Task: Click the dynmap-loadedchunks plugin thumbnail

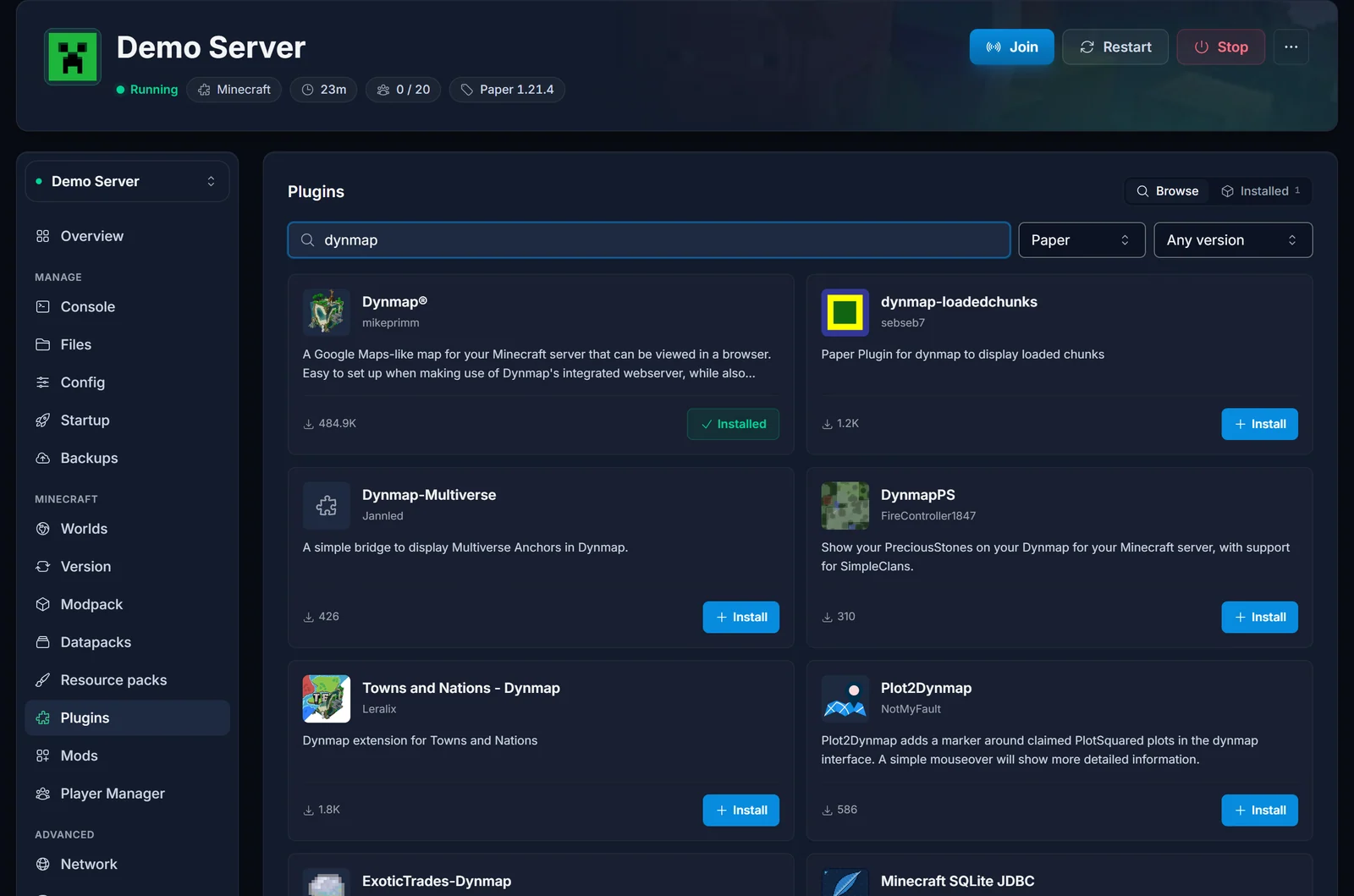Action: (845, 312)
